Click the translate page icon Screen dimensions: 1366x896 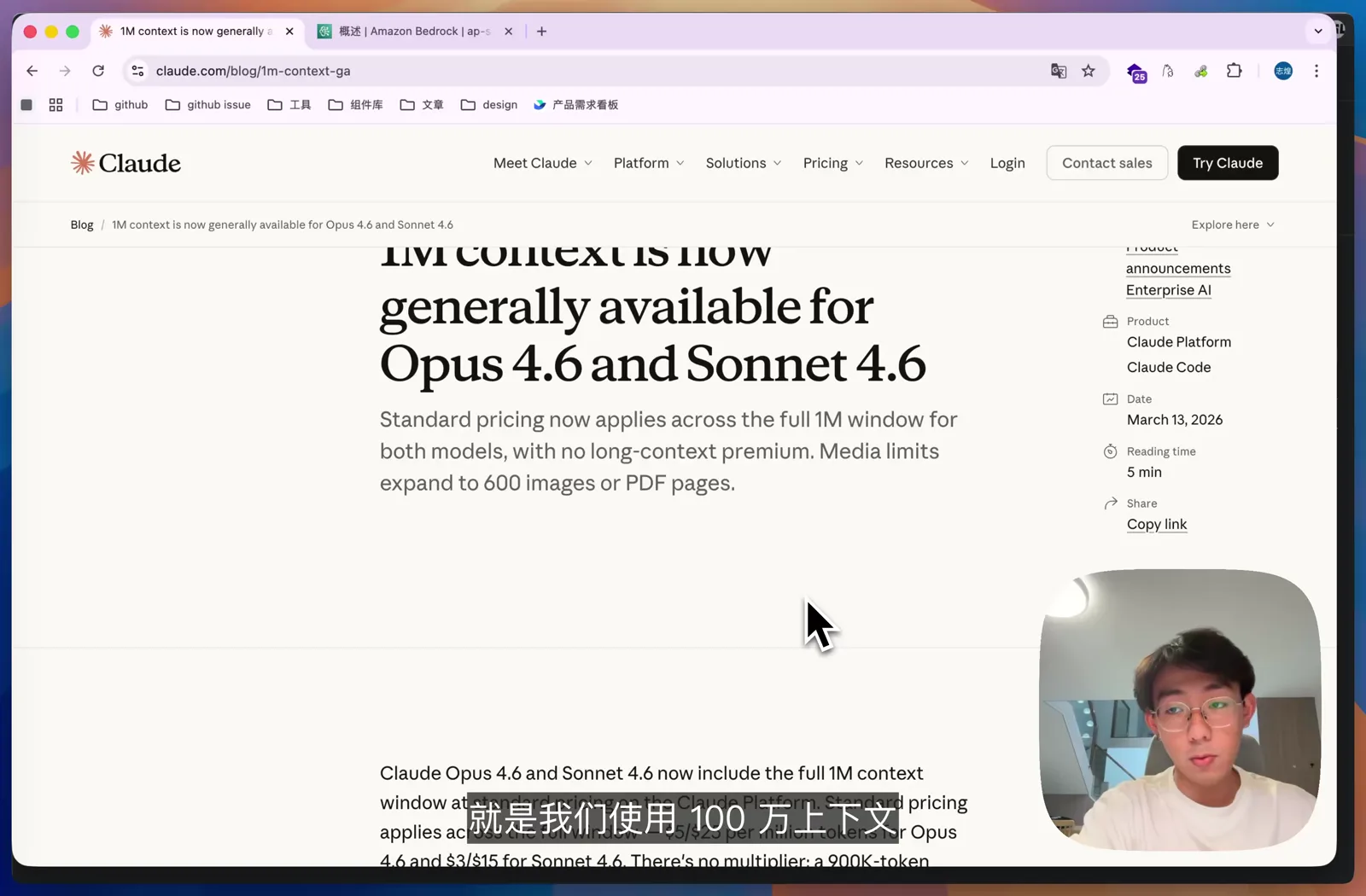coord(1059,71)
